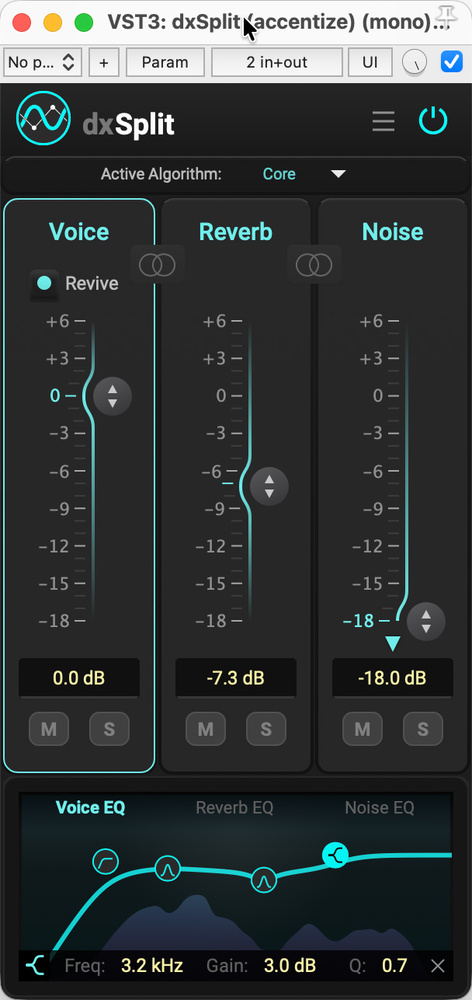Screen dimensions: 472x1000
Task: Close the EQ band parameter bar
Action: (x=438, y=966)
